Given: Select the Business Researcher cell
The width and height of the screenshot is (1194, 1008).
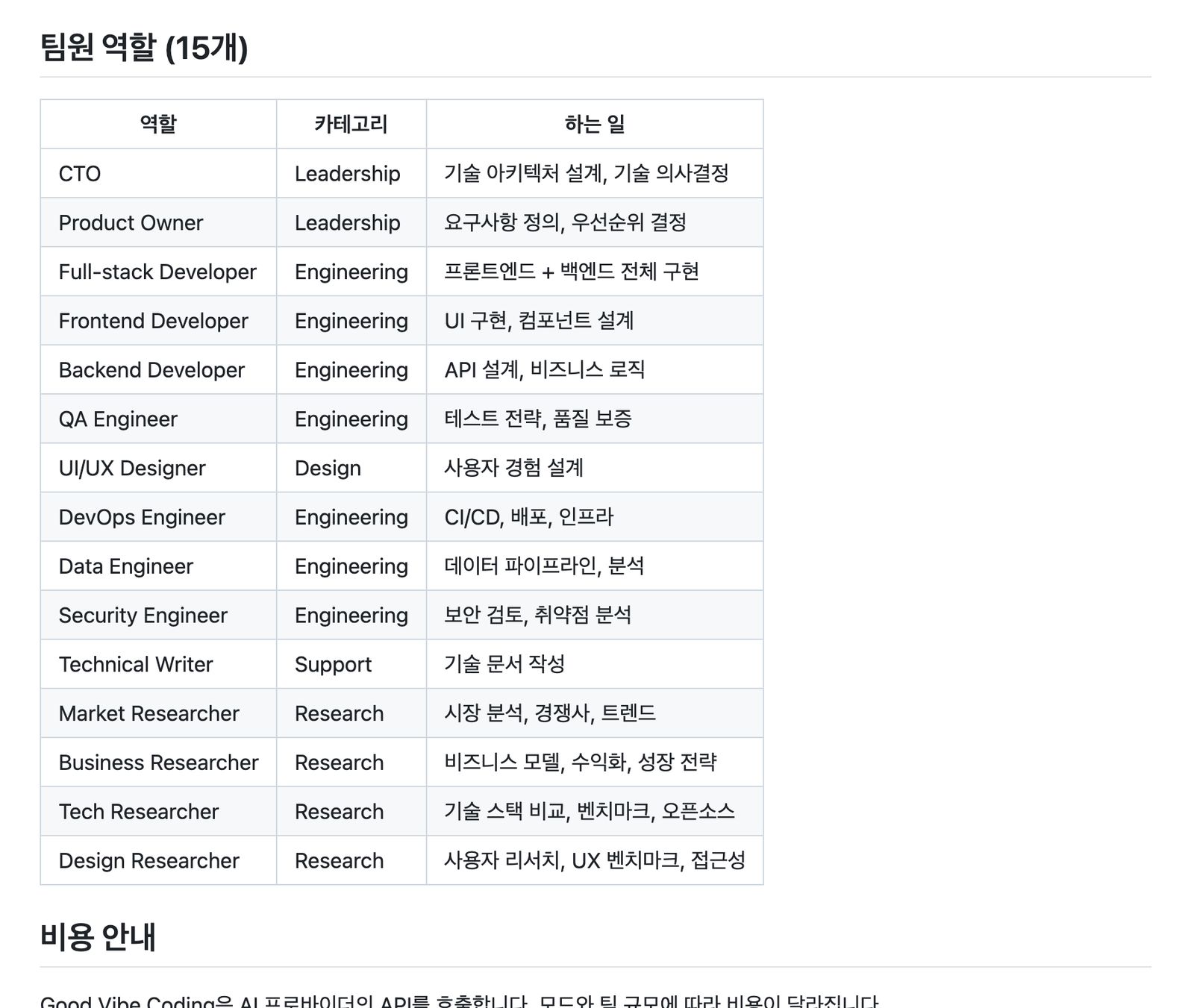Looking at the screenshot, I should [158, 763].
